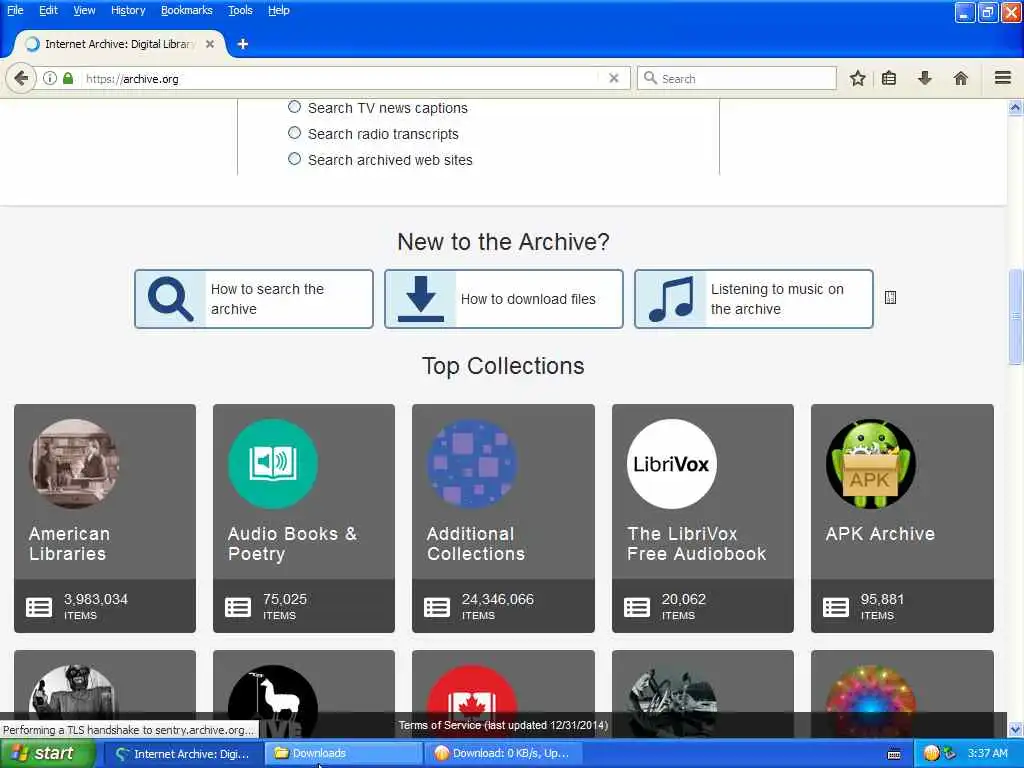Go back with the browser back arrow
The height and width of the screenshot is (768, 1024).
coord(21,78)
